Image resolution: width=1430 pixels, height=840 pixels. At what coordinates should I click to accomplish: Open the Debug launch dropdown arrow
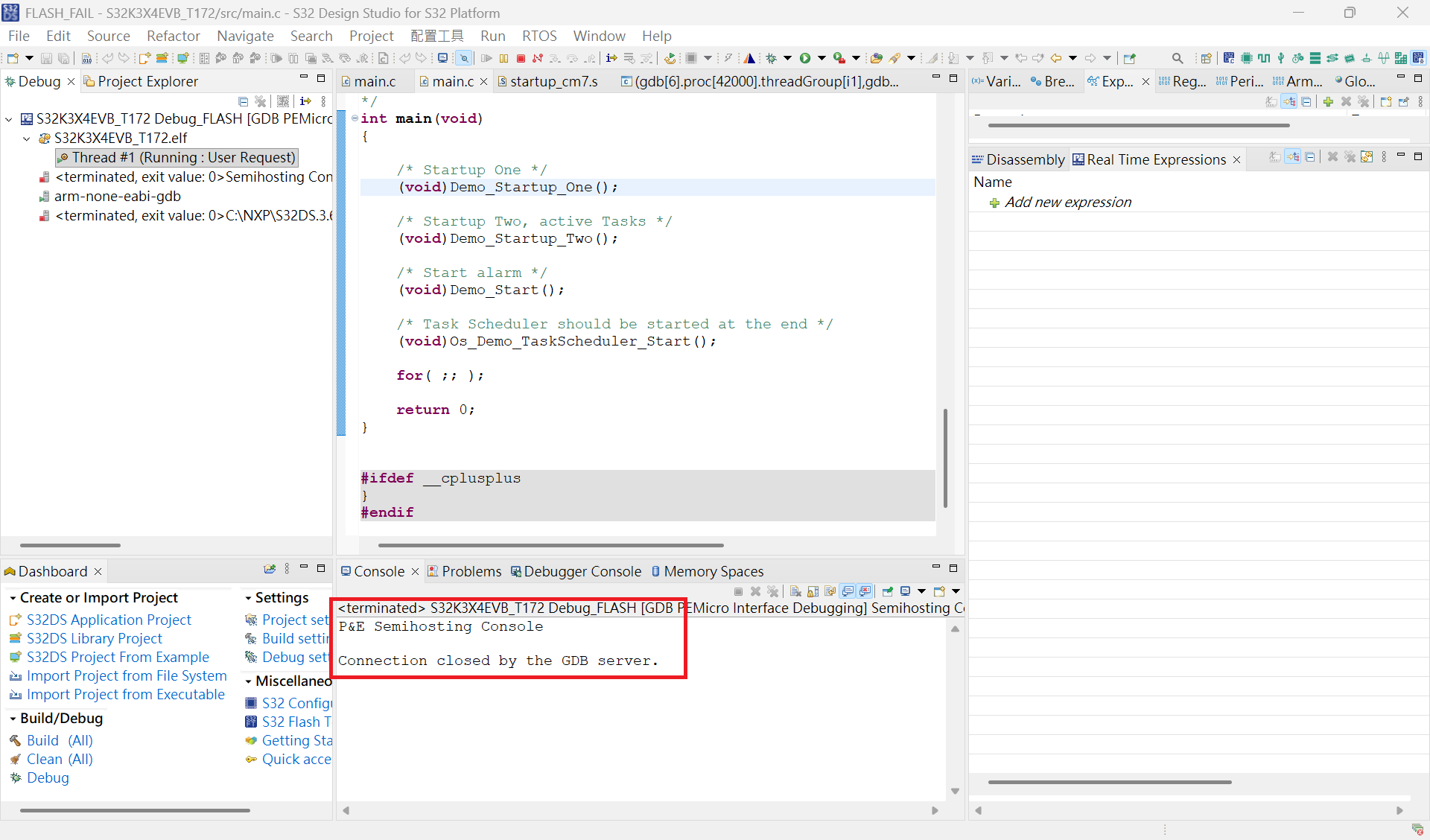[x=787, y=58]
